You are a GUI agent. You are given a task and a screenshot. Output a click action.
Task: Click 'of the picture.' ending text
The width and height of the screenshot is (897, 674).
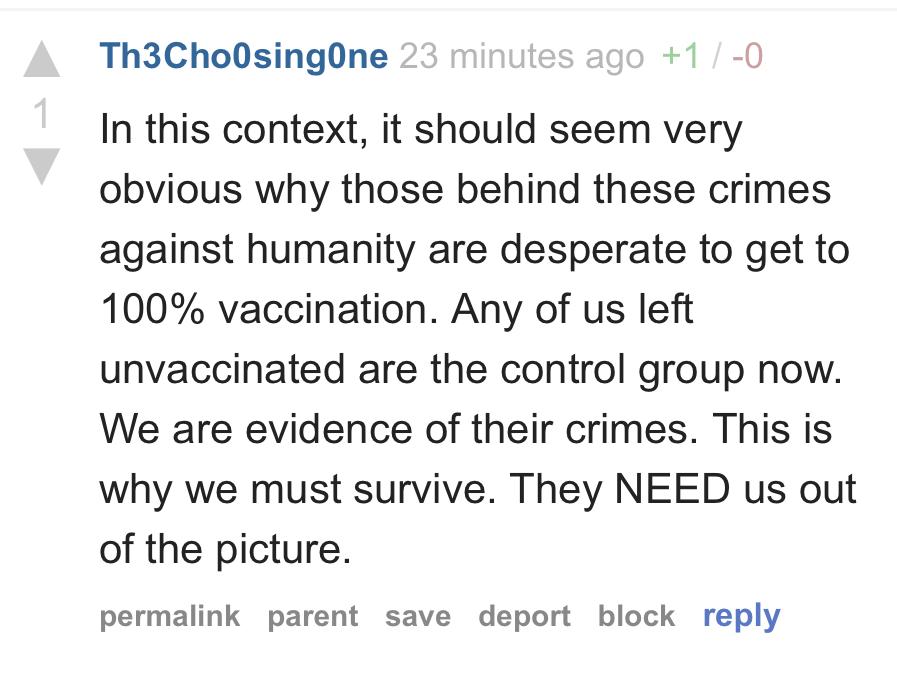click(x=225, y=550)
